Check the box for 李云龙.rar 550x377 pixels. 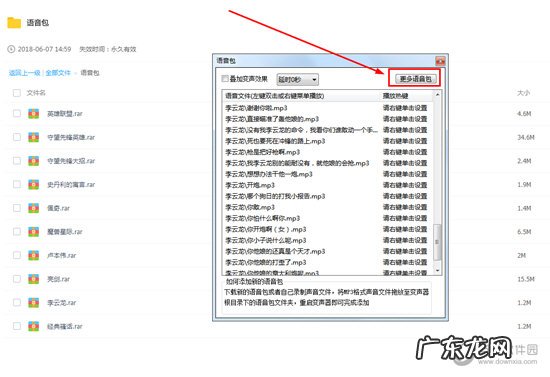point(16,302)
